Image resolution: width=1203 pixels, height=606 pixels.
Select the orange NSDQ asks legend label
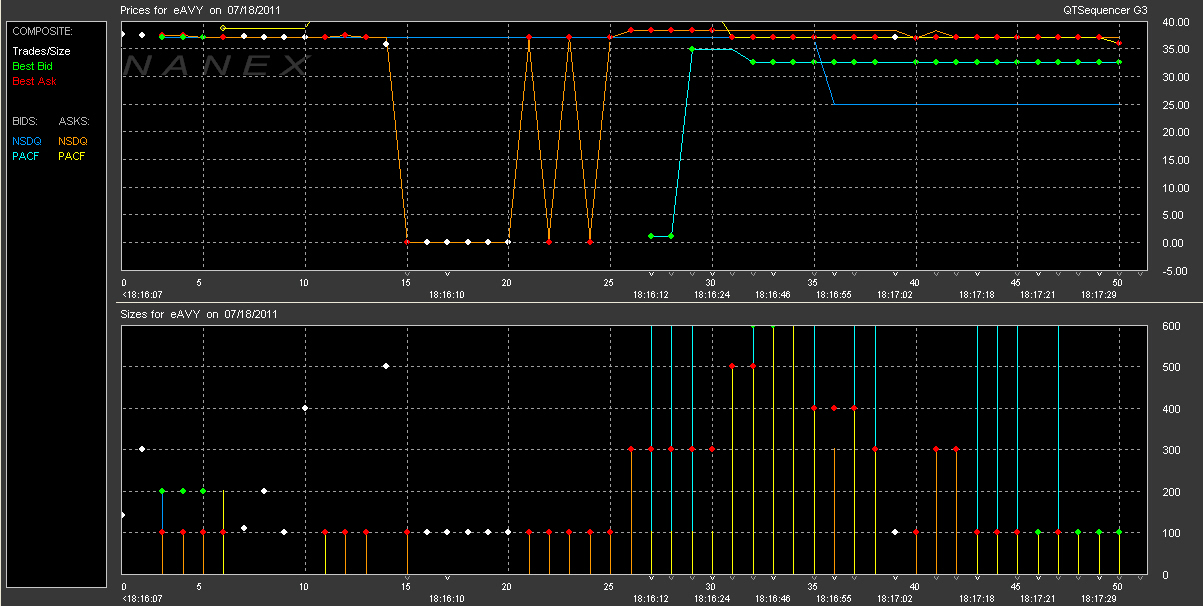coord(73,141)
